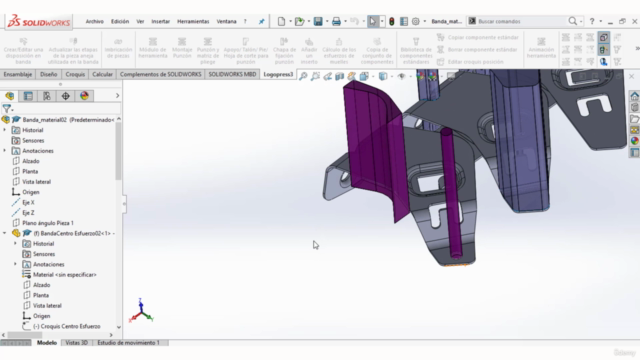This screenshot has height=360, width=640.
Task: Click the task pane Home icon
Action: tap(634, 96)
